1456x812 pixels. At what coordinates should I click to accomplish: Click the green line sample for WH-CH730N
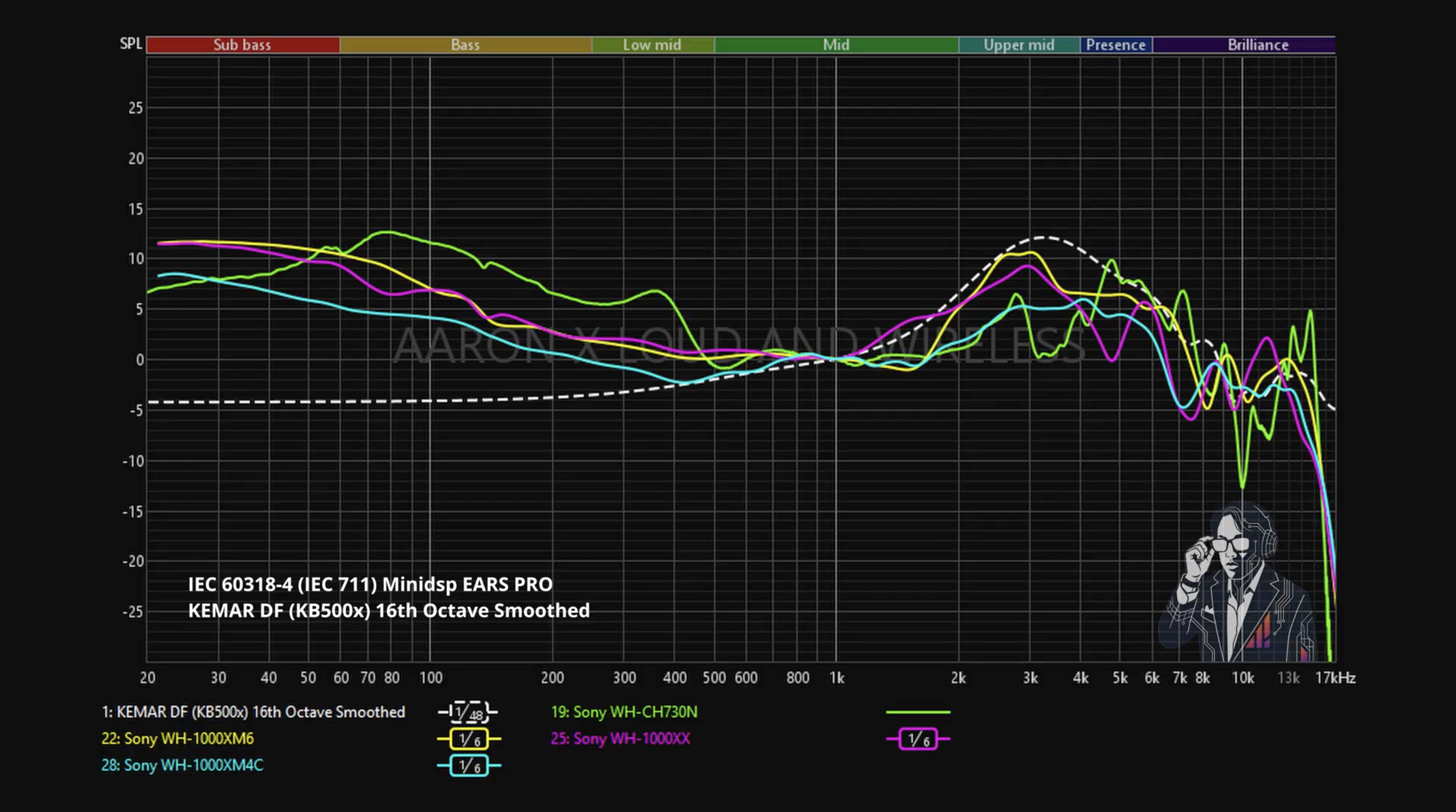pos(918,712)
